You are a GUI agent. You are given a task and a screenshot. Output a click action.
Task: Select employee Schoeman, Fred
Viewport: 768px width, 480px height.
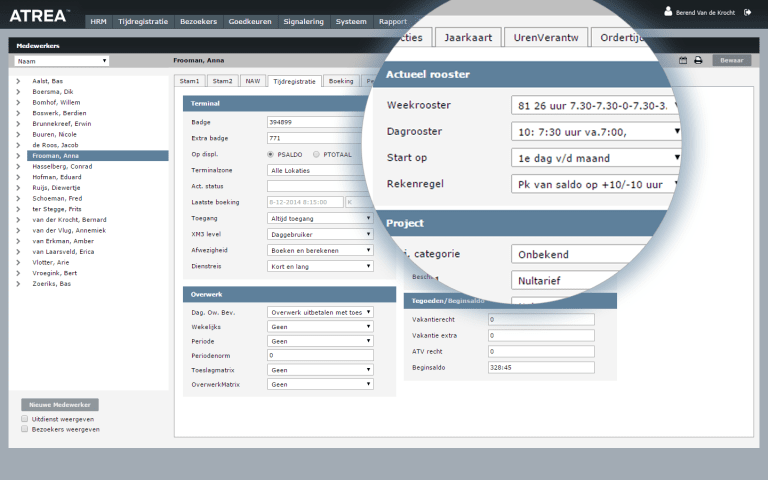pos(57,198)
